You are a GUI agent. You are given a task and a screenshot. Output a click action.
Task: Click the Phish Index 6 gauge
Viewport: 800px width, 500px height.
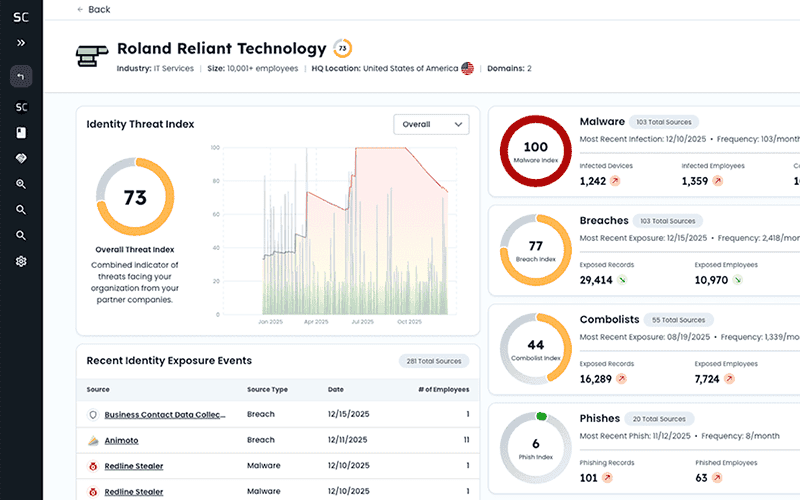[536, 448]
